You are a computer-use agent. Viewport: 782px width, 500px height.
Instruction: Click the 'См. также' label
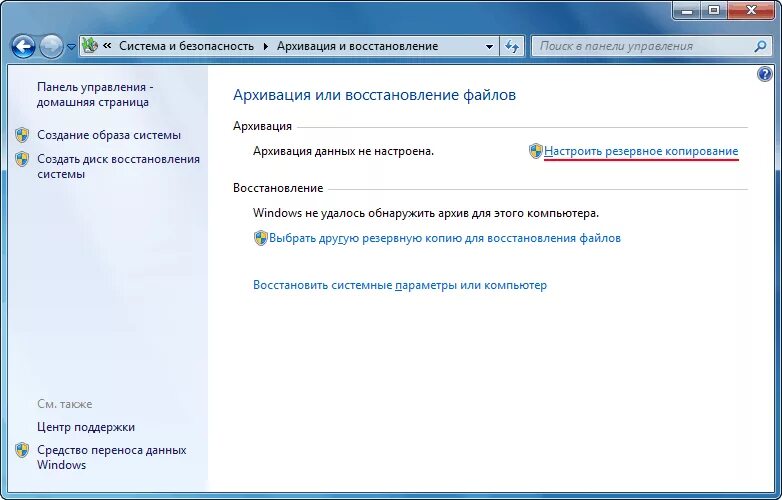65,404
